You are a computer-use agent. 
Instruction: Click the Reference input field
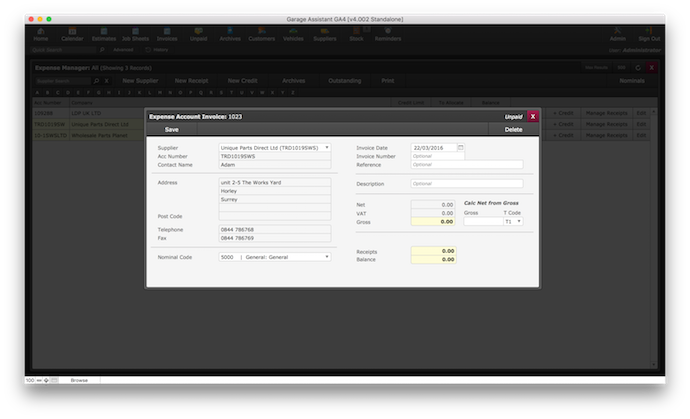coord(466,165)
